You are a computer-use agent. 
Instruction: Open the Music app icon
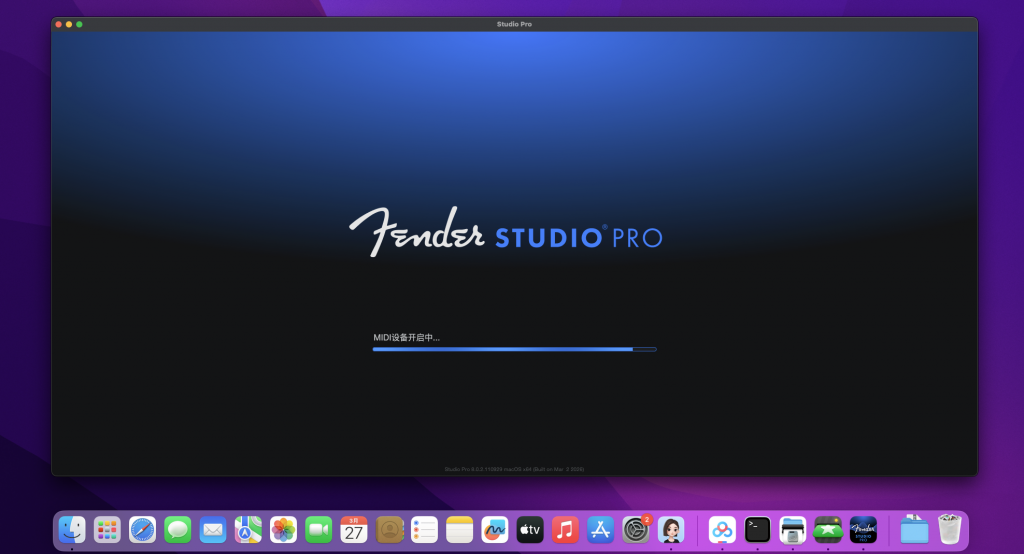565,529
